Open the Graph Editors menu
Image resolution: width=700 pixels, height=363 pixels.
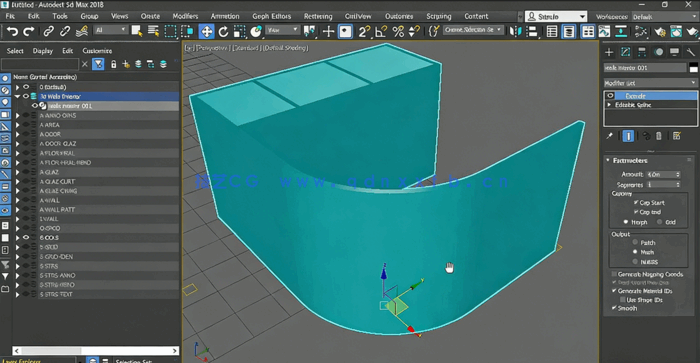(271, 16)
